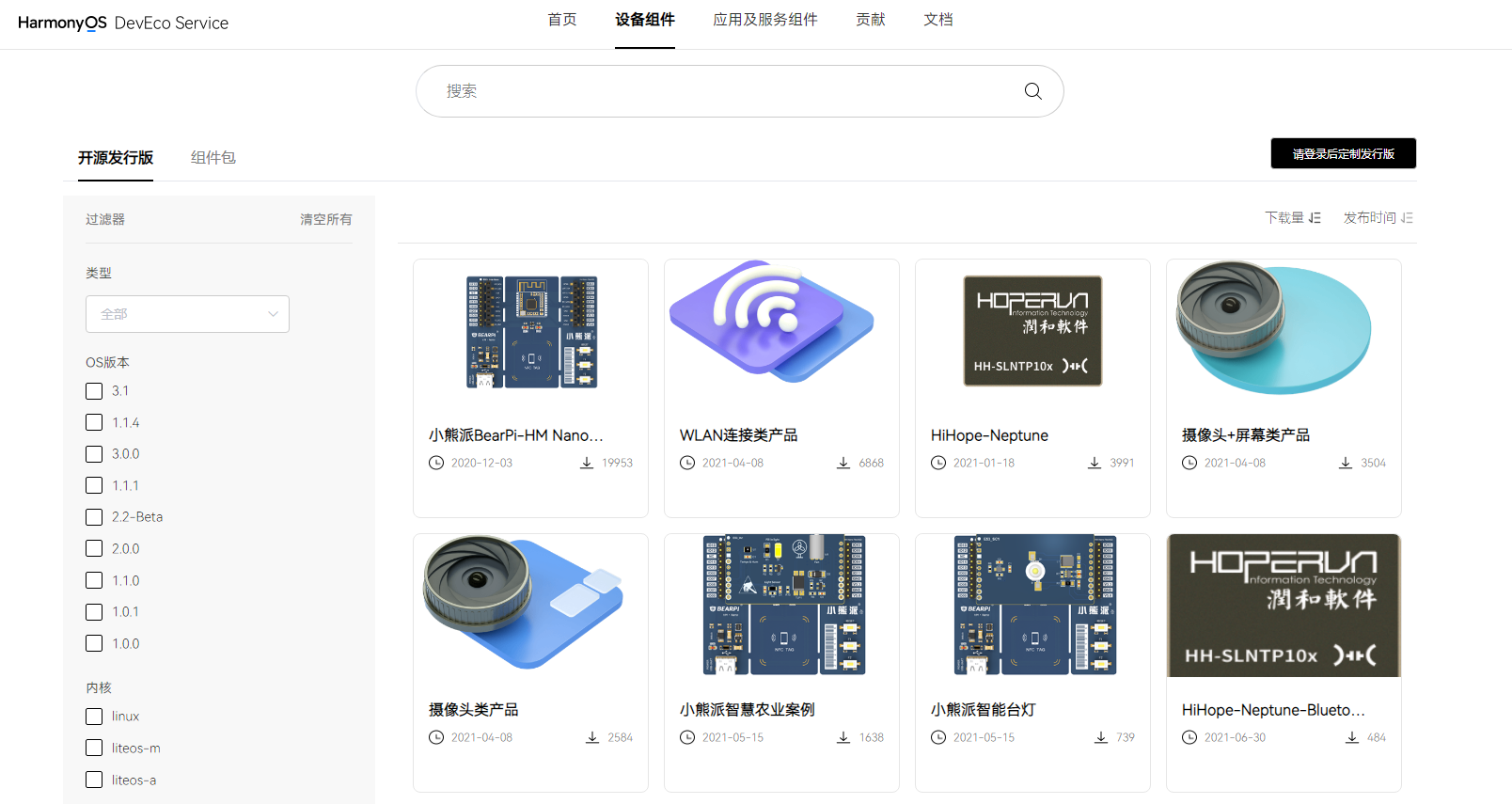Viewport: 1512px width, 804px height.
Task: Click clock icon on 小熊派智慧农业案例 card
Action: [687, 737]
